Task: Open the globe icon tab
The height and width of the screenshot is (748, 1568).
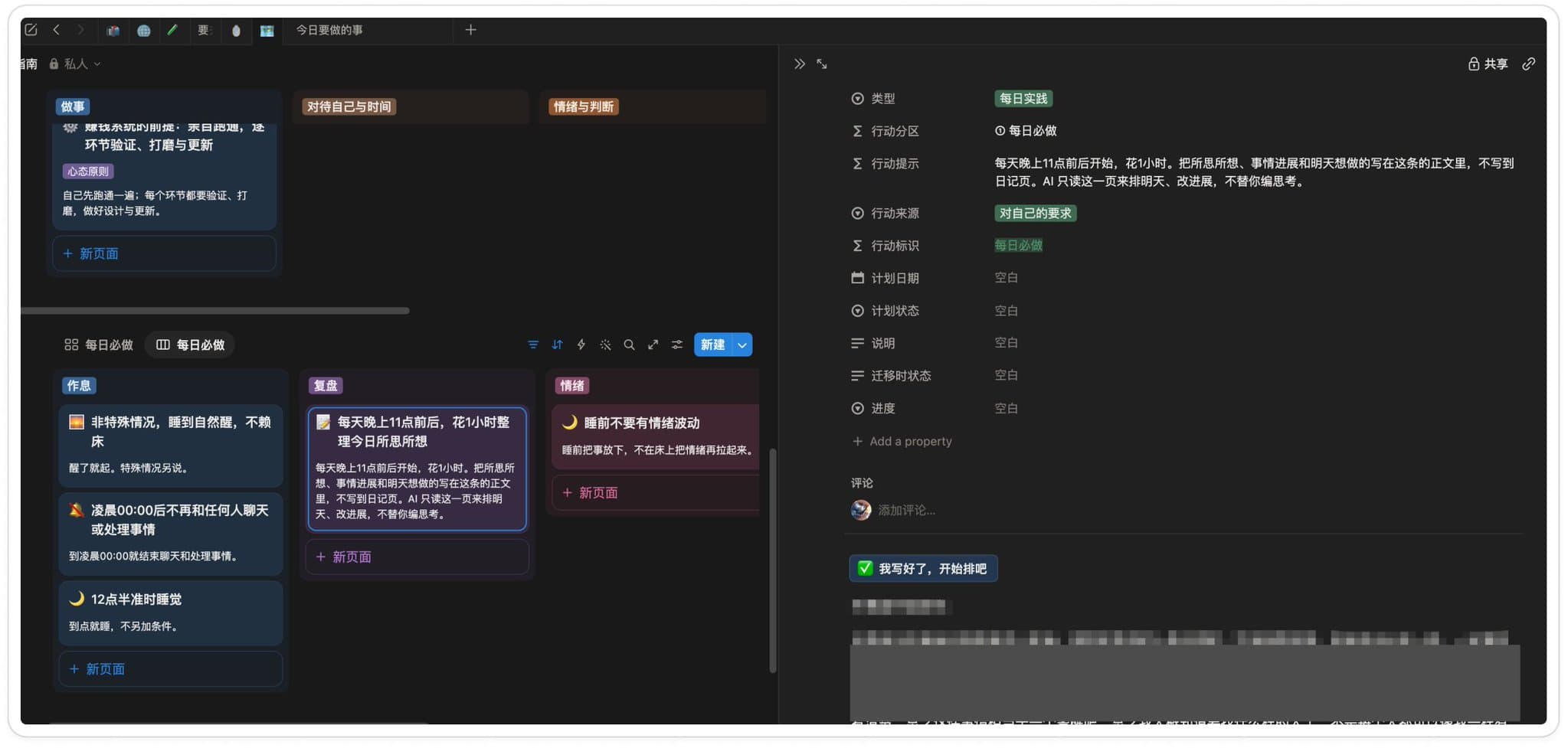Action: tap(143, 31)
